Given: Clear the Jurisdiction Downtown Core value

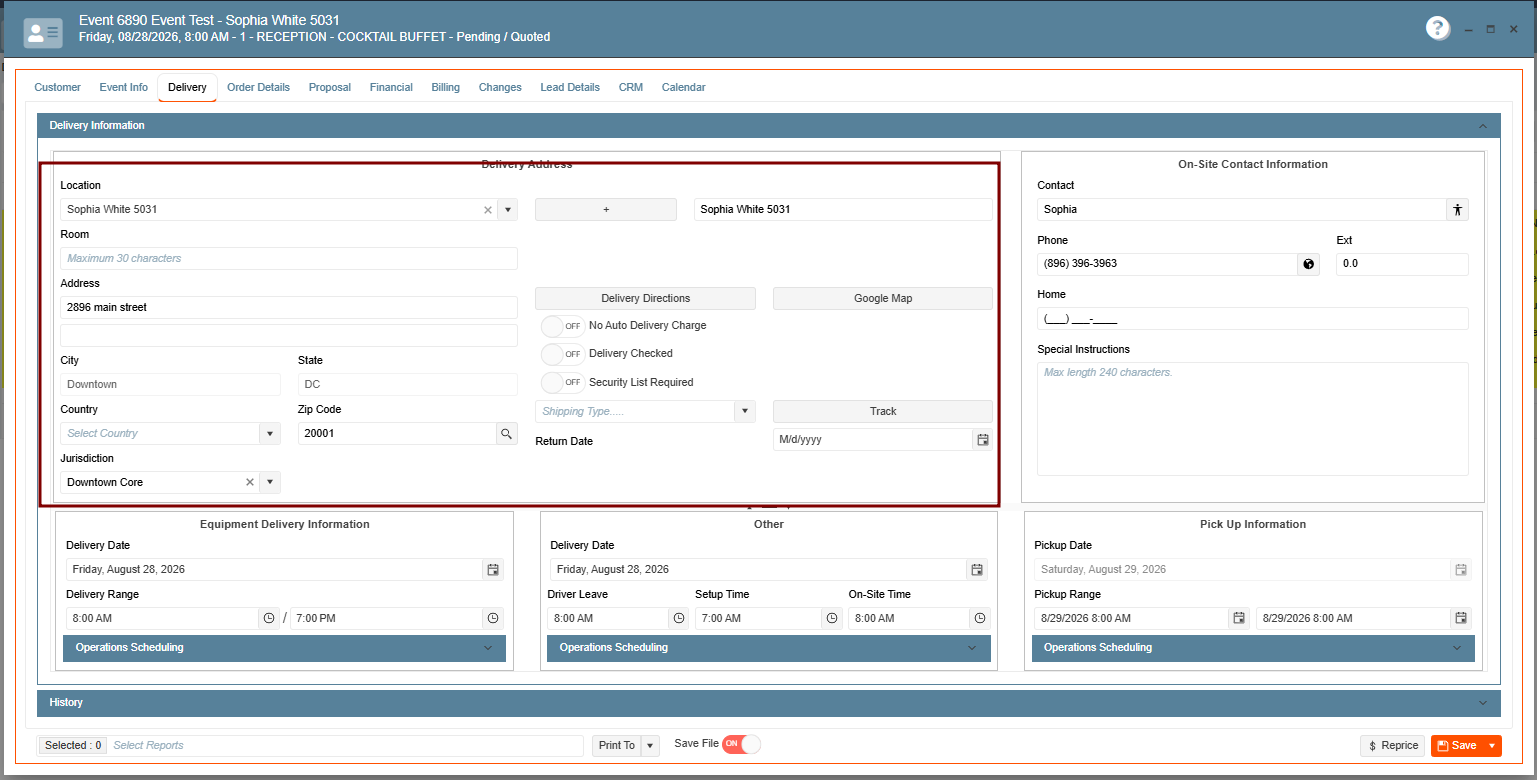Looking at the screenshot, I should [x=250, y=483].
